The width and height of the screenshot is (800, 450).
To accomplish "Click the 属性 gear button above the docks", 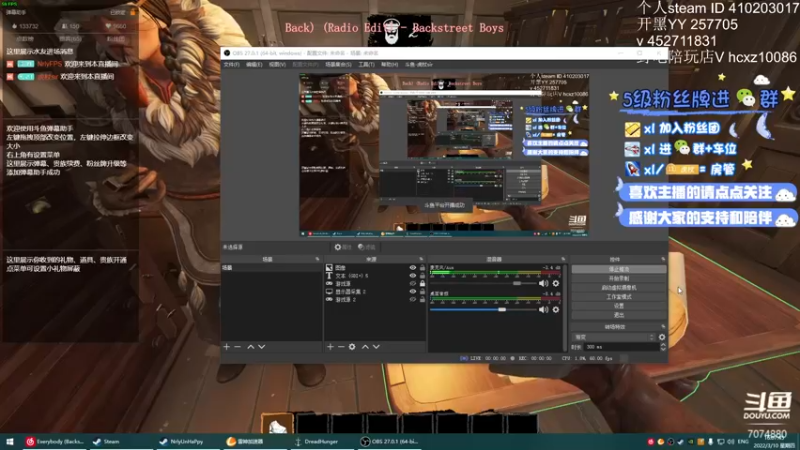I will tap(343, 247).
